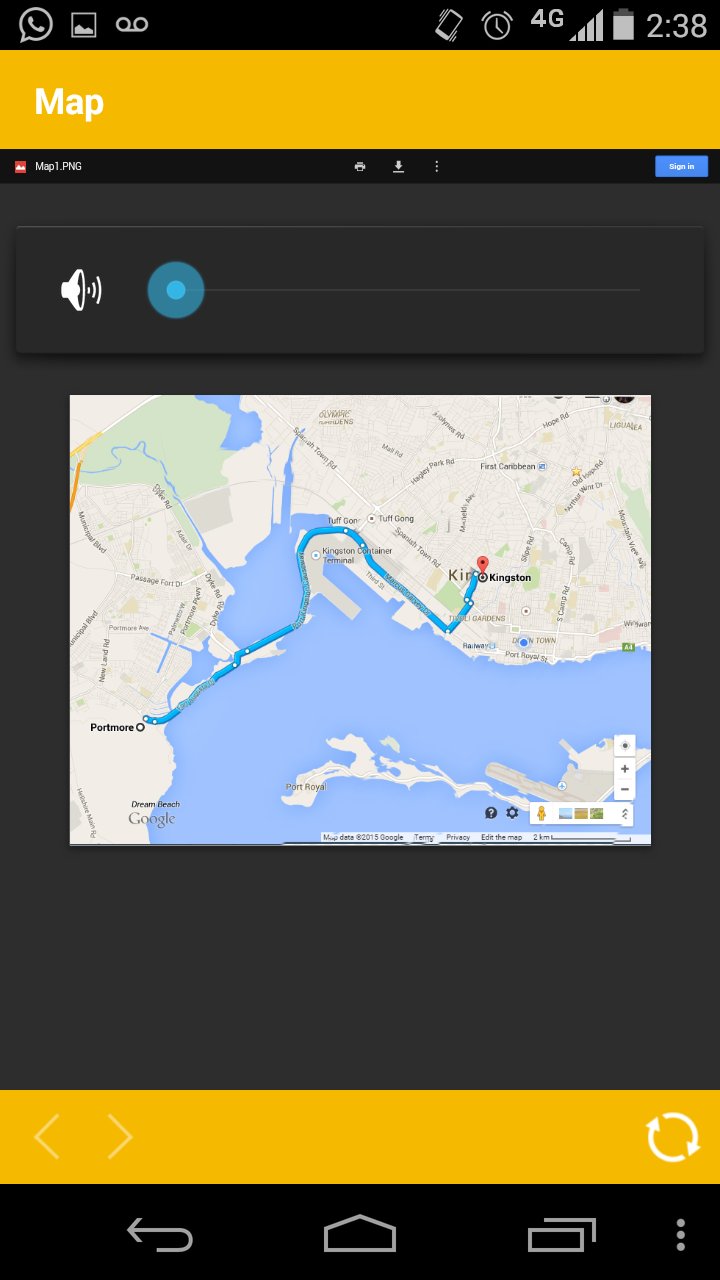Click the print icon in viewer bar

click(x=360, y=166)
